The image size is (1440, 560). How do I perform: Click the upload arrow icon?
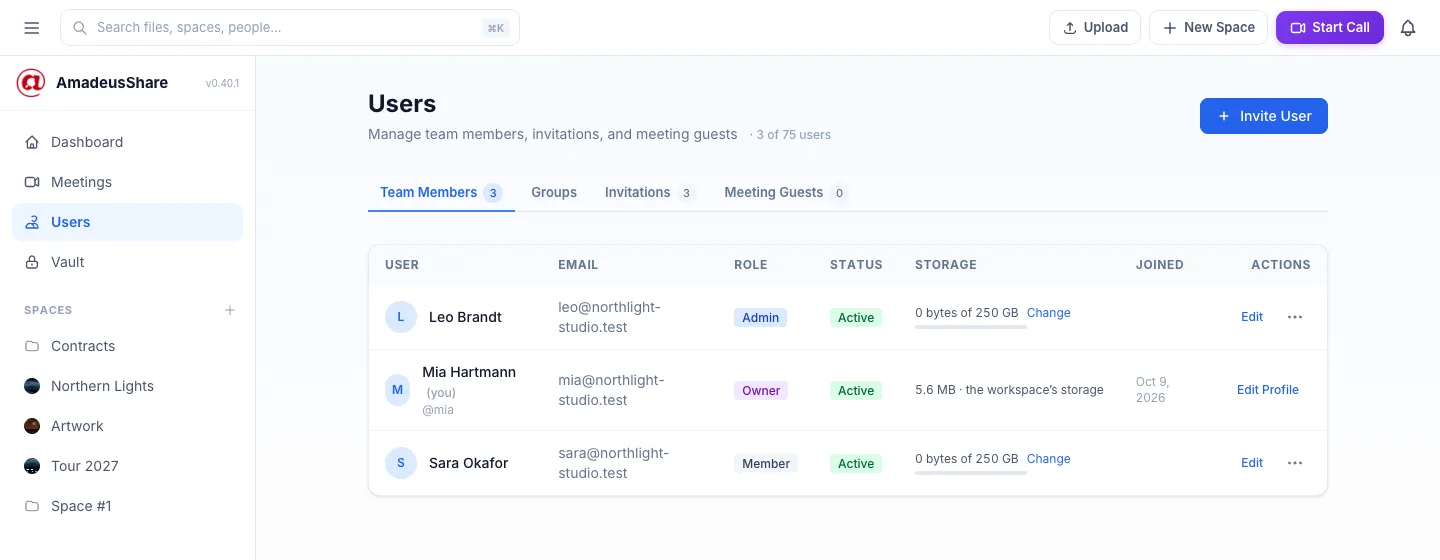pyautogui.click(x=1070, y=28)
